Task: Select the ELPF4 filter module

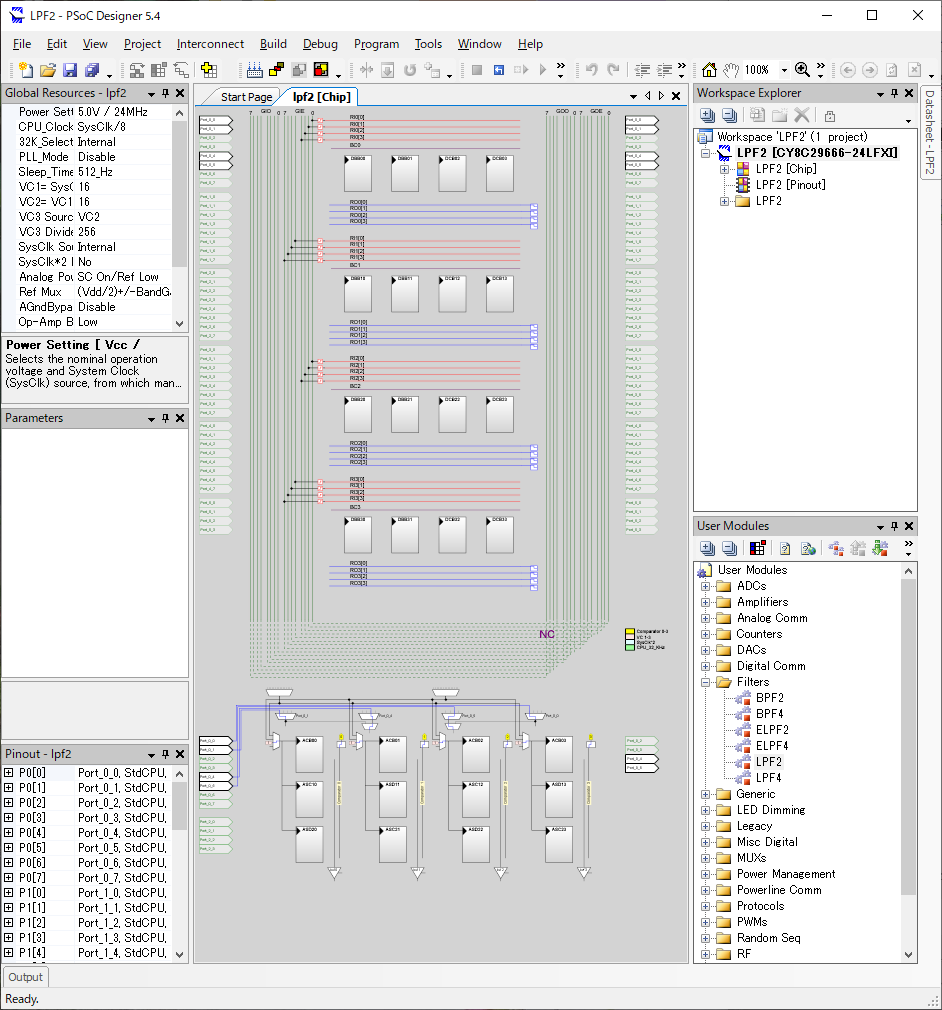Action: 772,745
